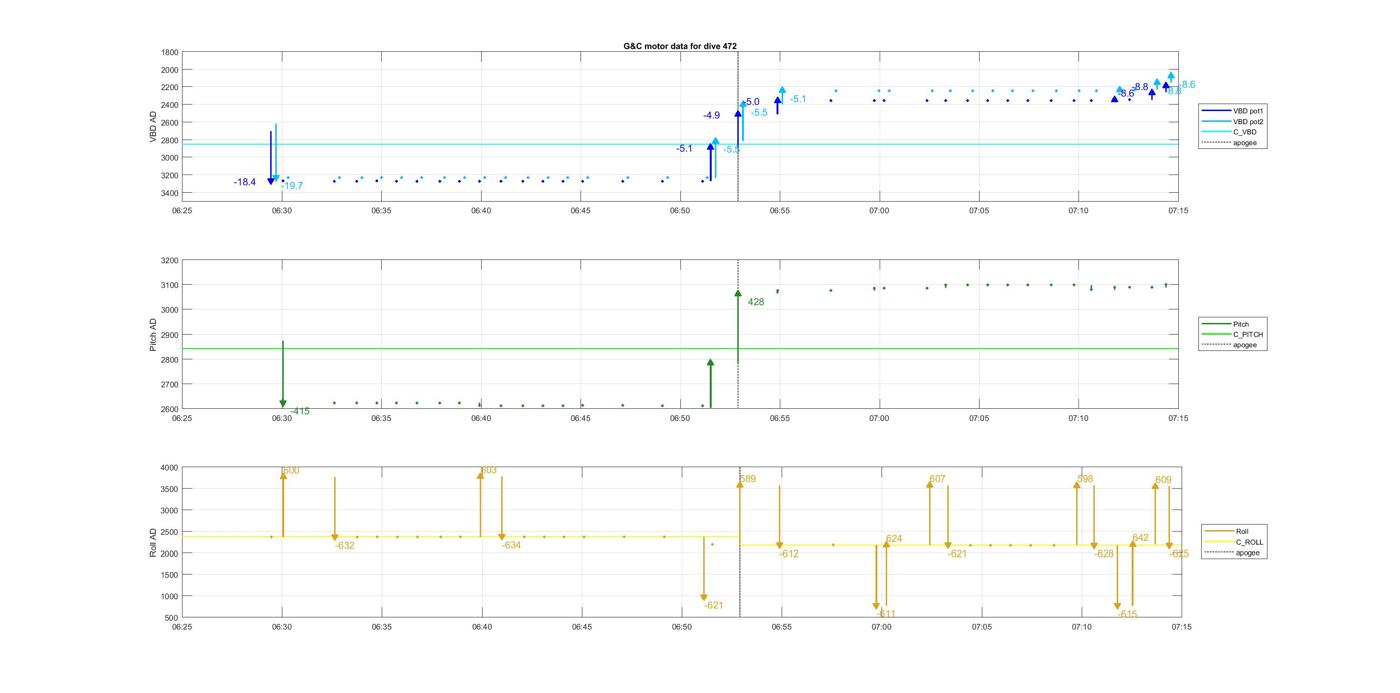Click the '642' roll data label
Viewport: 1400px width, 693px height.
coord(1141,538)
